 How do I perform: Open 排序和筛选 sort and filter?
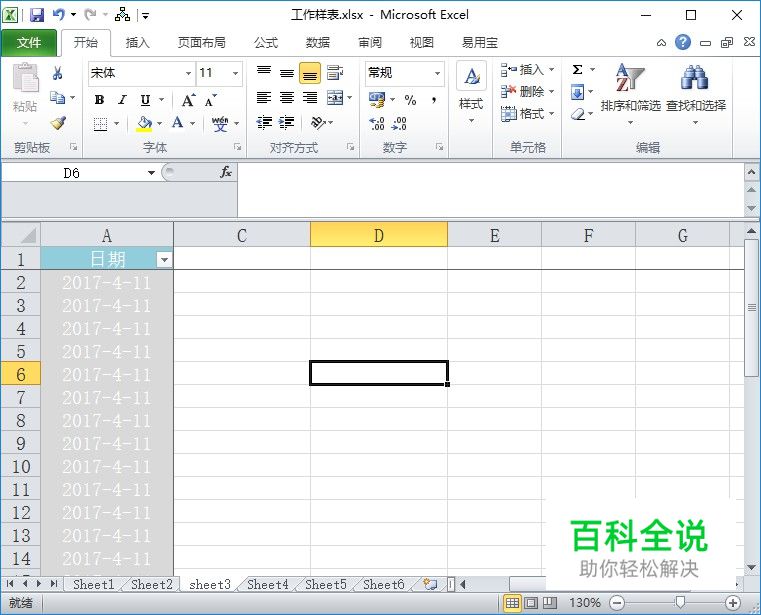tap(630, 92)
